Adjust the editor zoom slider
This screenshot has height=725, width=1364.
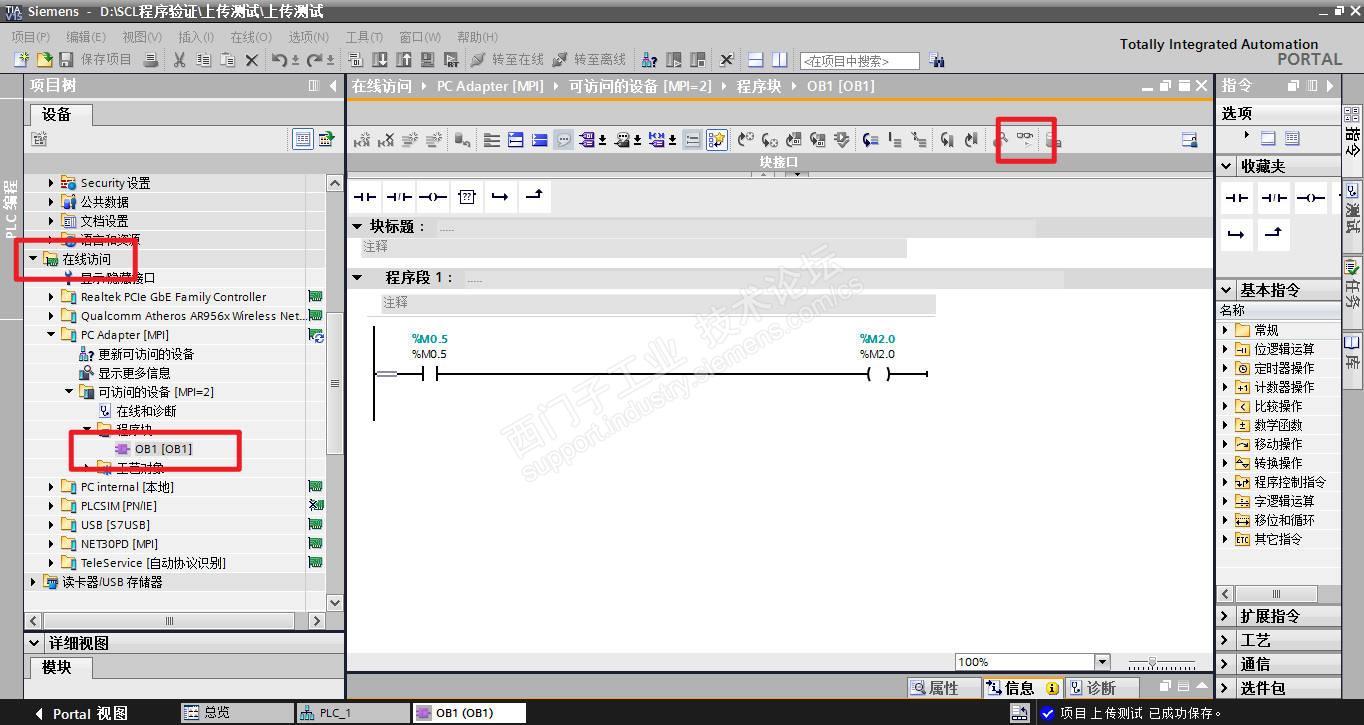pyautogui.click(x=1160, y=662)
